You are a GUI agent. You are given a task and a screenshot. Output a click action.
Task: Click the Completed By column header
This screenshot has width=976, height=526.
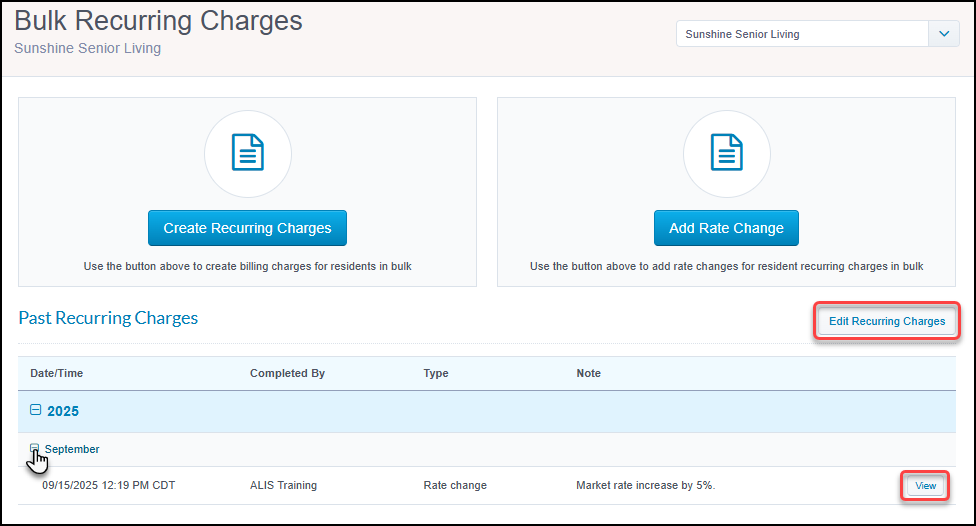click(287, 373)
